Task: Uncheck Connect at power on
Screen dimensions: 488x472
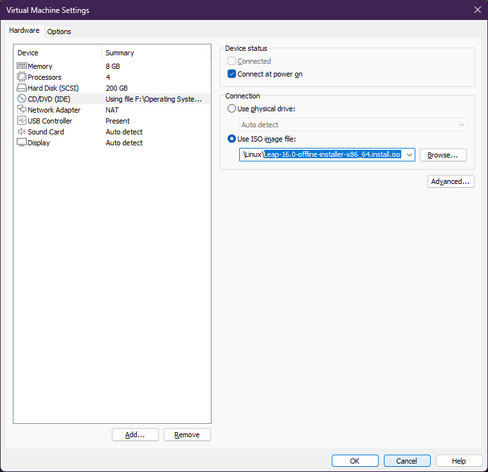Action: point(231,74)
